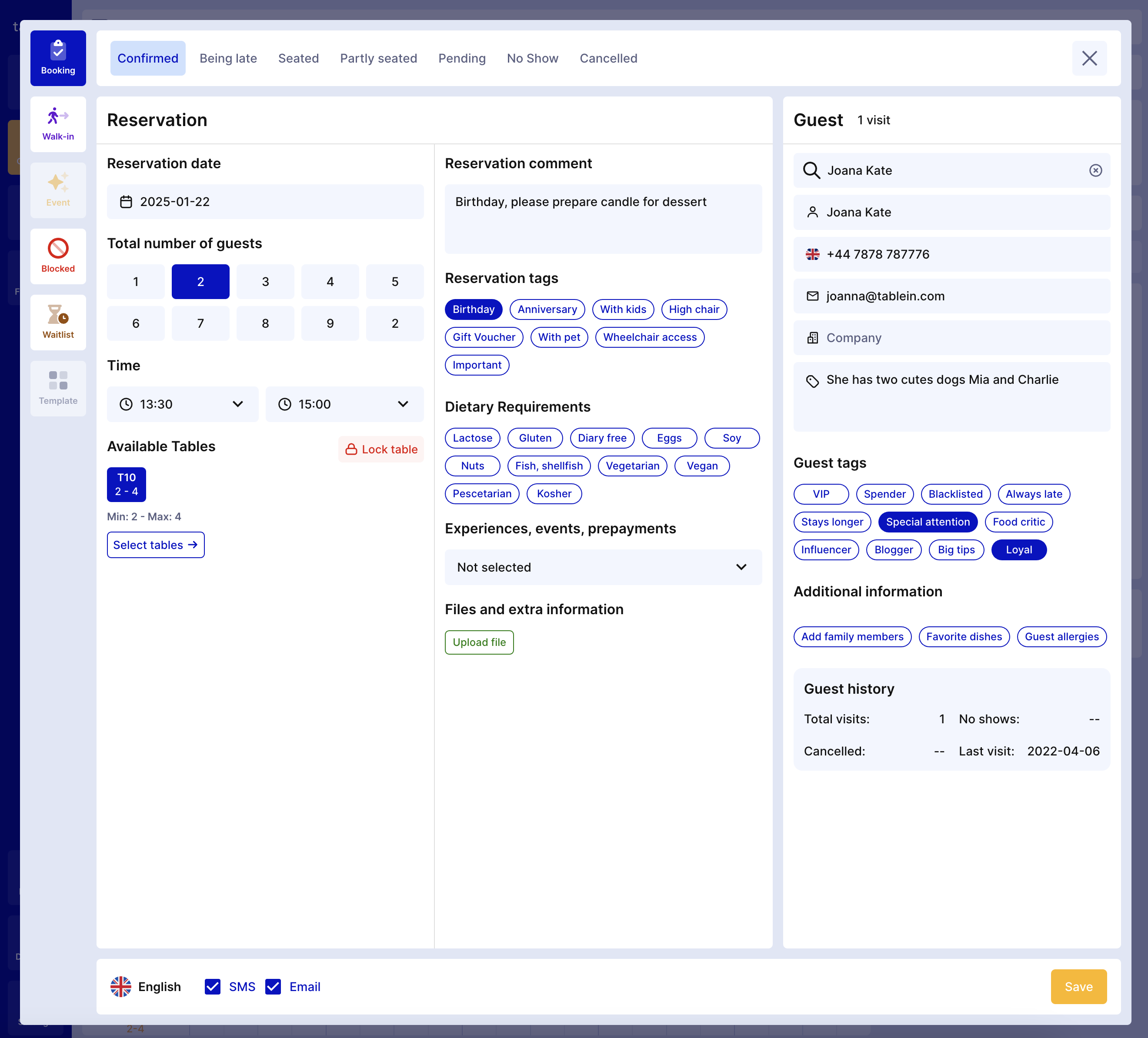Save the reservation
The height and width of the screenshot is (1038, 1148).
click(1078, 987)
